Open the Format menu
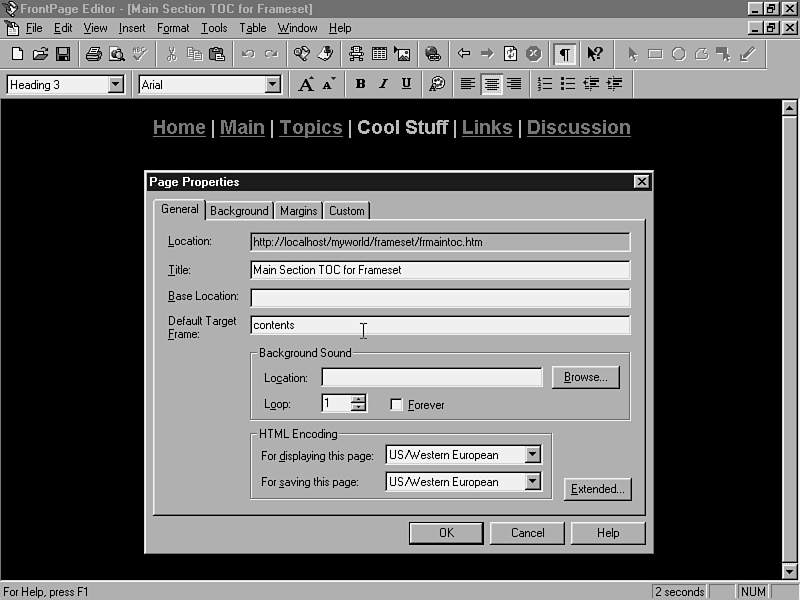The height and width of the screenshot is (600, 800). pyautogui.click(x=173, y=28)
